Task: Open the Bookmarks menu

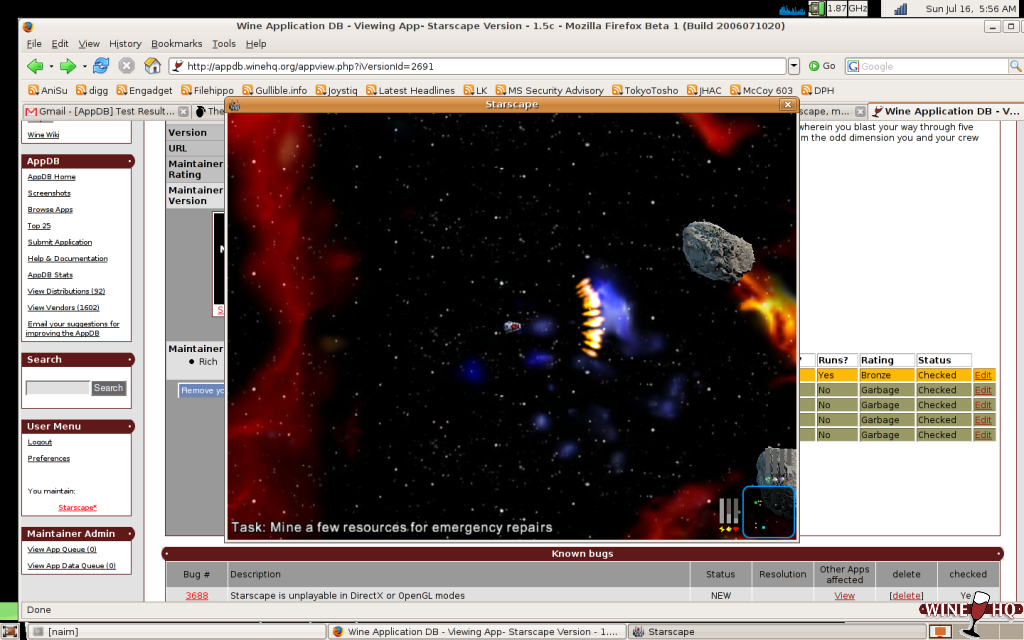Action: coord(176,44)
